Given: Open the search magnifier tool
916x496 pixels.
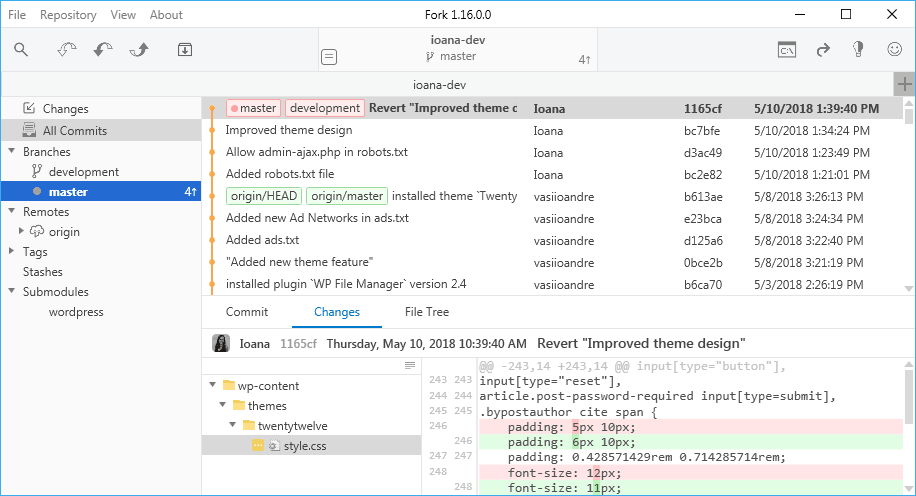Looking at the screenshot, I should pos(21,50).
